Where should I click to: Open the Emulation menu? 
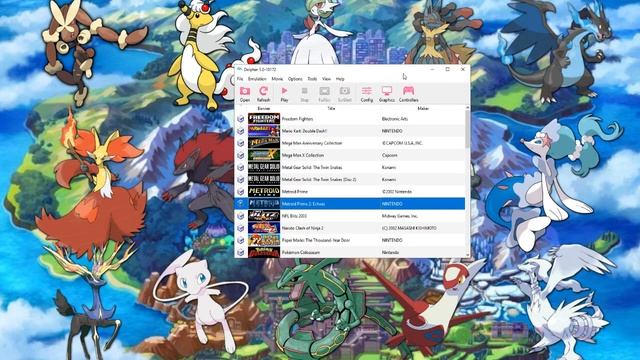257,79
